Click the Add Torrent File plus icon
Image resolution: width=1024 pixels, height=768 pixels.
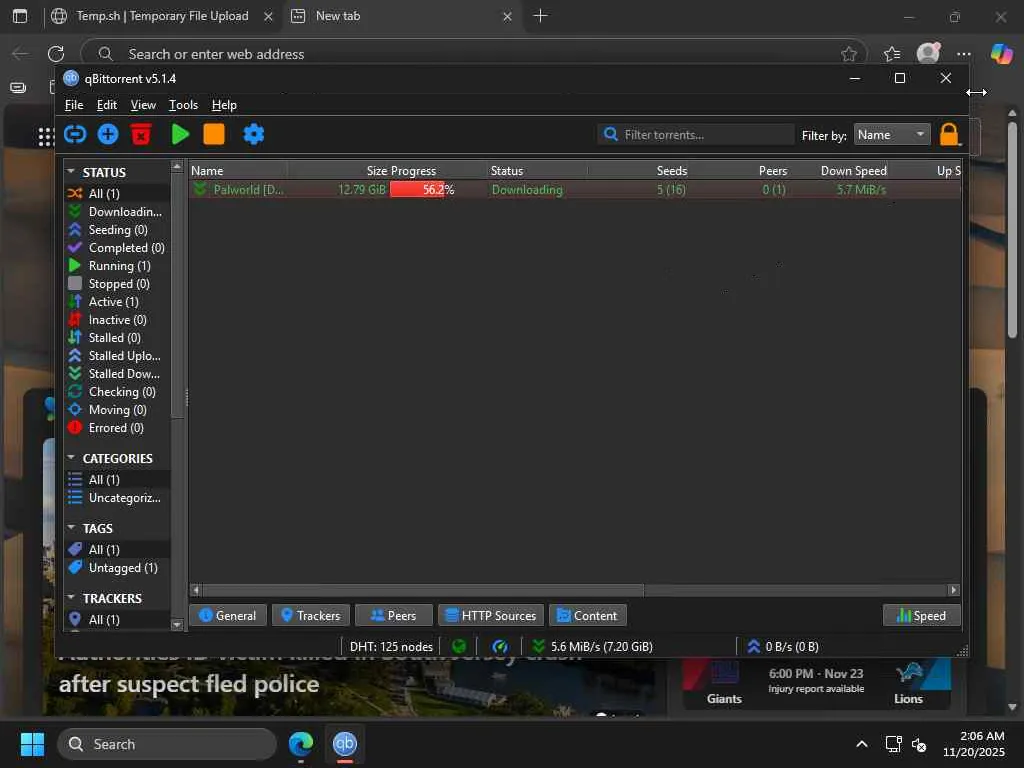tap(108, 135)
